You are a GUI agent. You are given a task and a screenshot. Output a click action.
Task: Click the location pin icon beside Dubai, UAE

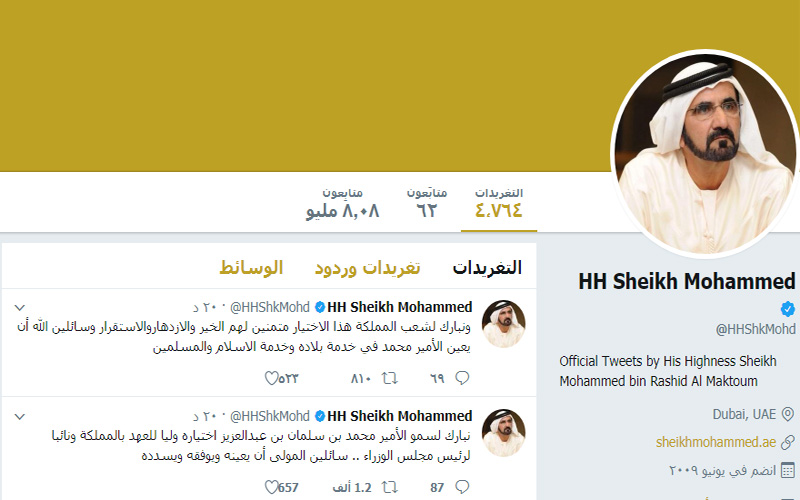788,414
